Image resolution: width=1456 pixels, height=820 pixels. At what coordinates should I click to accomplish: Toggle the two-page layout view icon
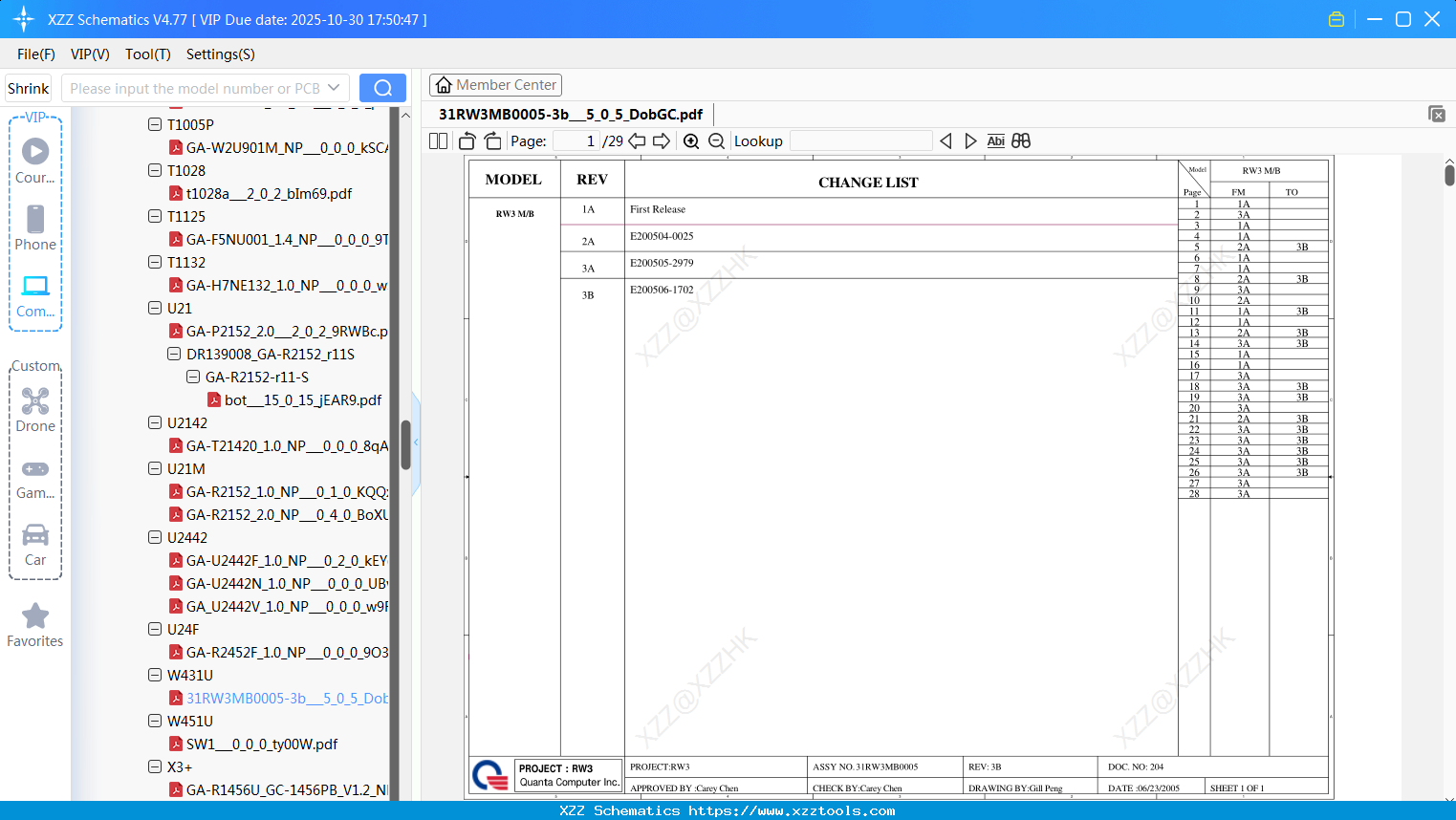[439, 141]
